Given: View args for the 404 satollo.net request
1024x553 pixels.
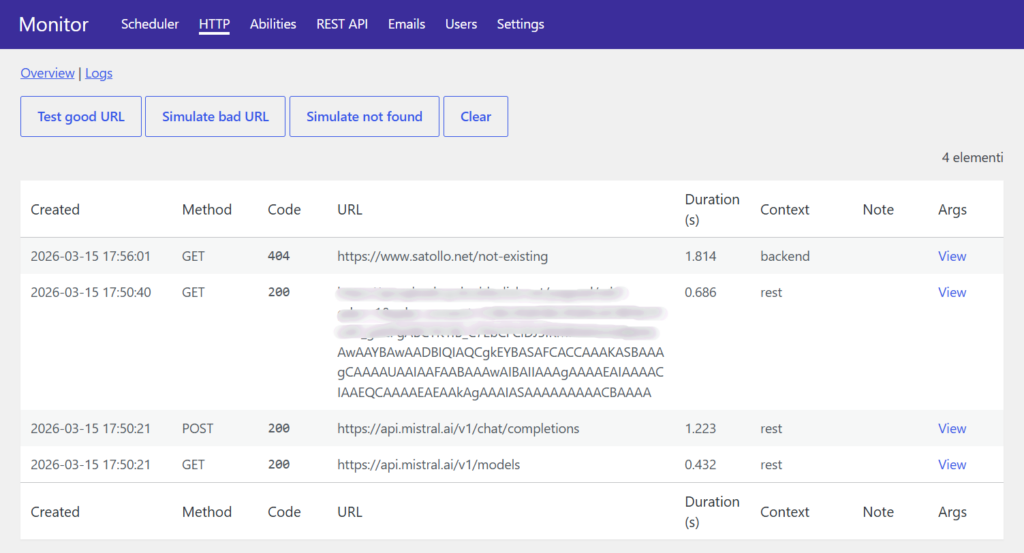Looking at the screenshot, I should 952,256.
